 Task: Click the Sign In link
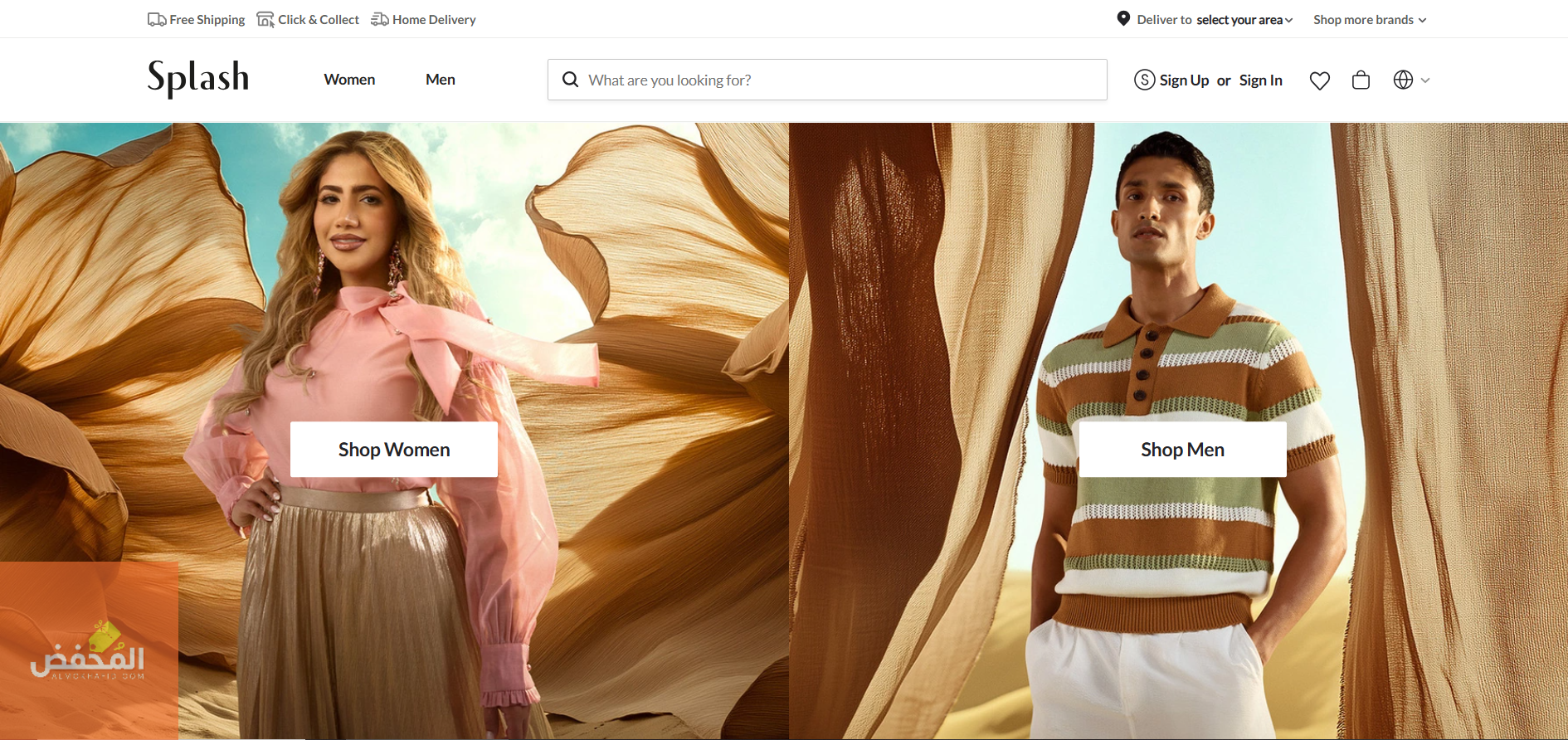1260,80
